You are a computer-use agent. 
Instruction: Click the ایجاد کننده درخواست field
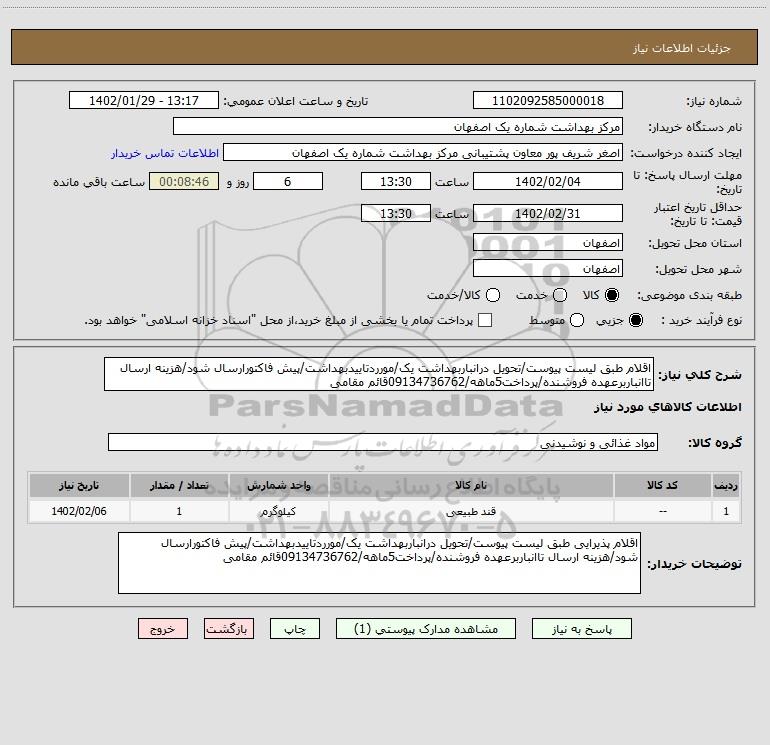click(x=423, y=153)
